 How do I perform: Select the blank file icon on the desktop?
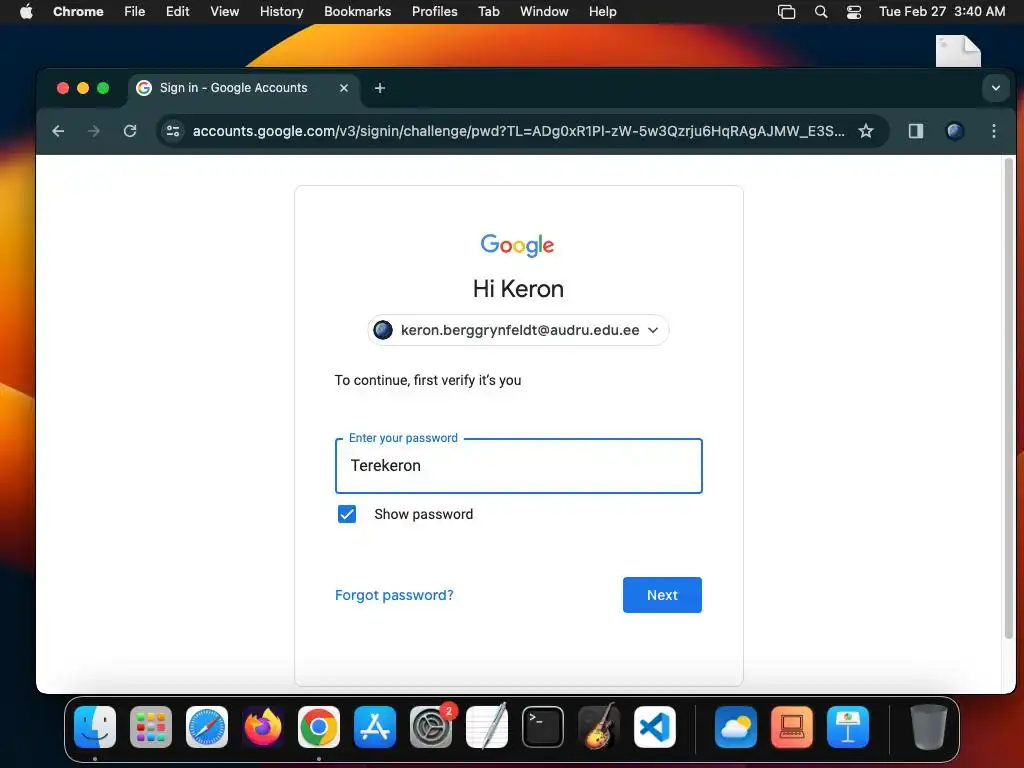click(x=958, y=51)
